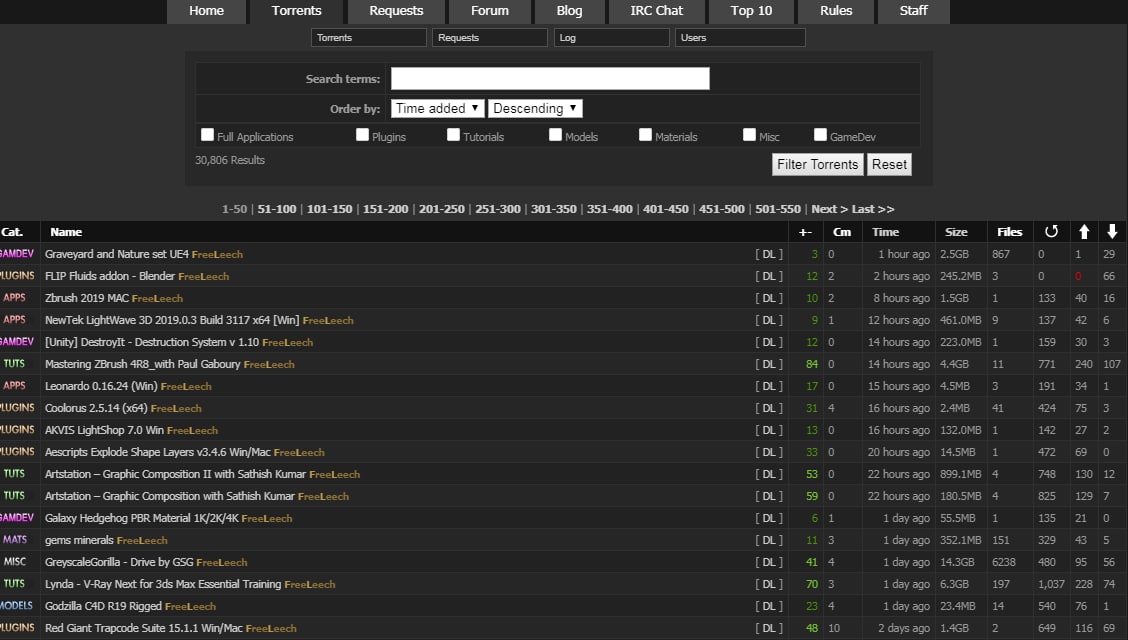This screenshot has width=1128, height=640.
Task: Toggle the Misc filter checkbox
Action: click(749, 134)
